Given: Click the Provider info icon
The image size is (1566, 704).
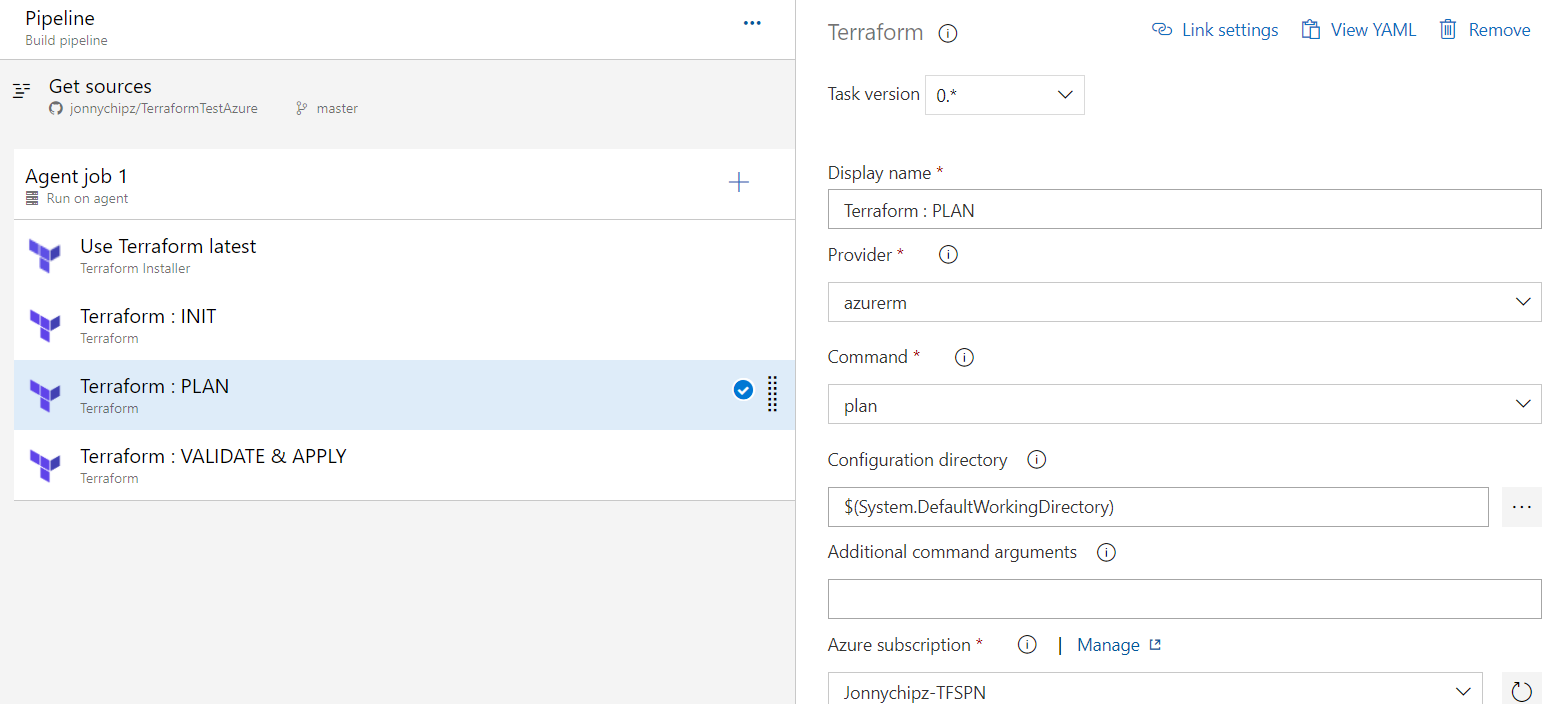Looking at the screenshot, I should [948, 255].
